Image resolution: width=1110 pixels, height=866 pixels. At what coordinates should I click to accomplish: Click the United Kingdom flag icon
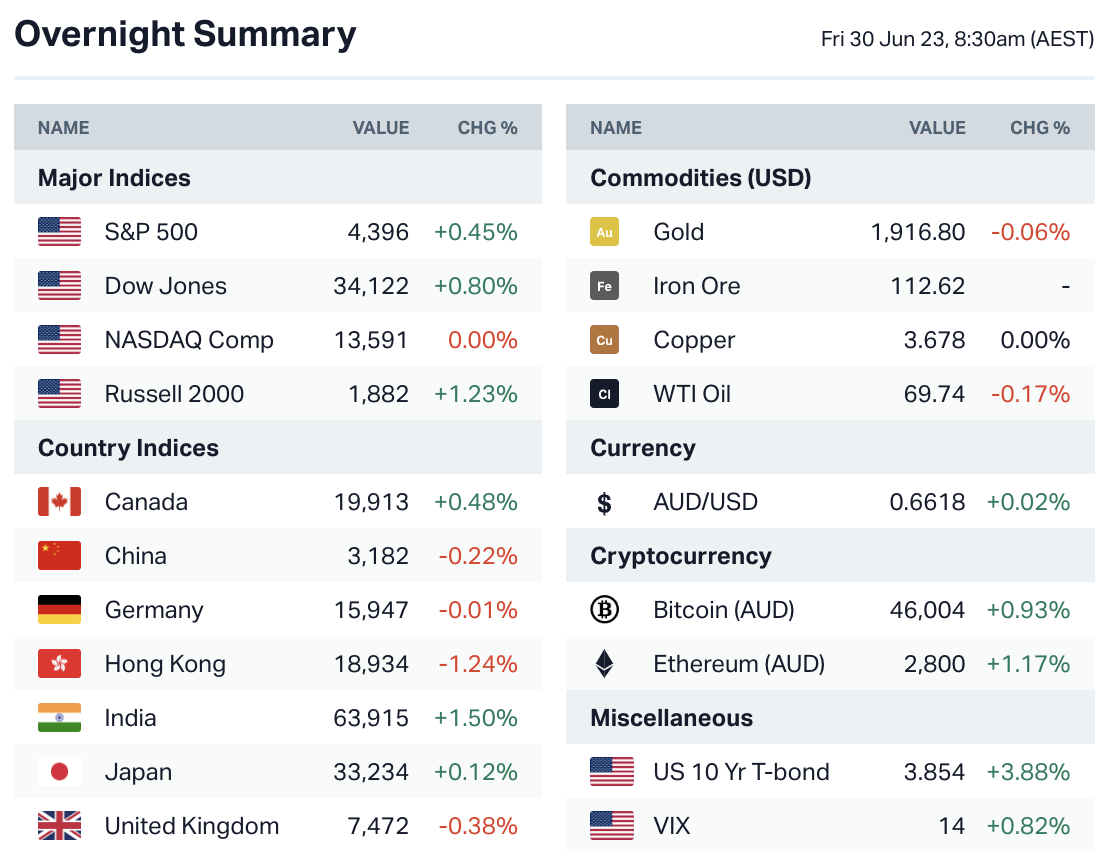coord(59,826)
